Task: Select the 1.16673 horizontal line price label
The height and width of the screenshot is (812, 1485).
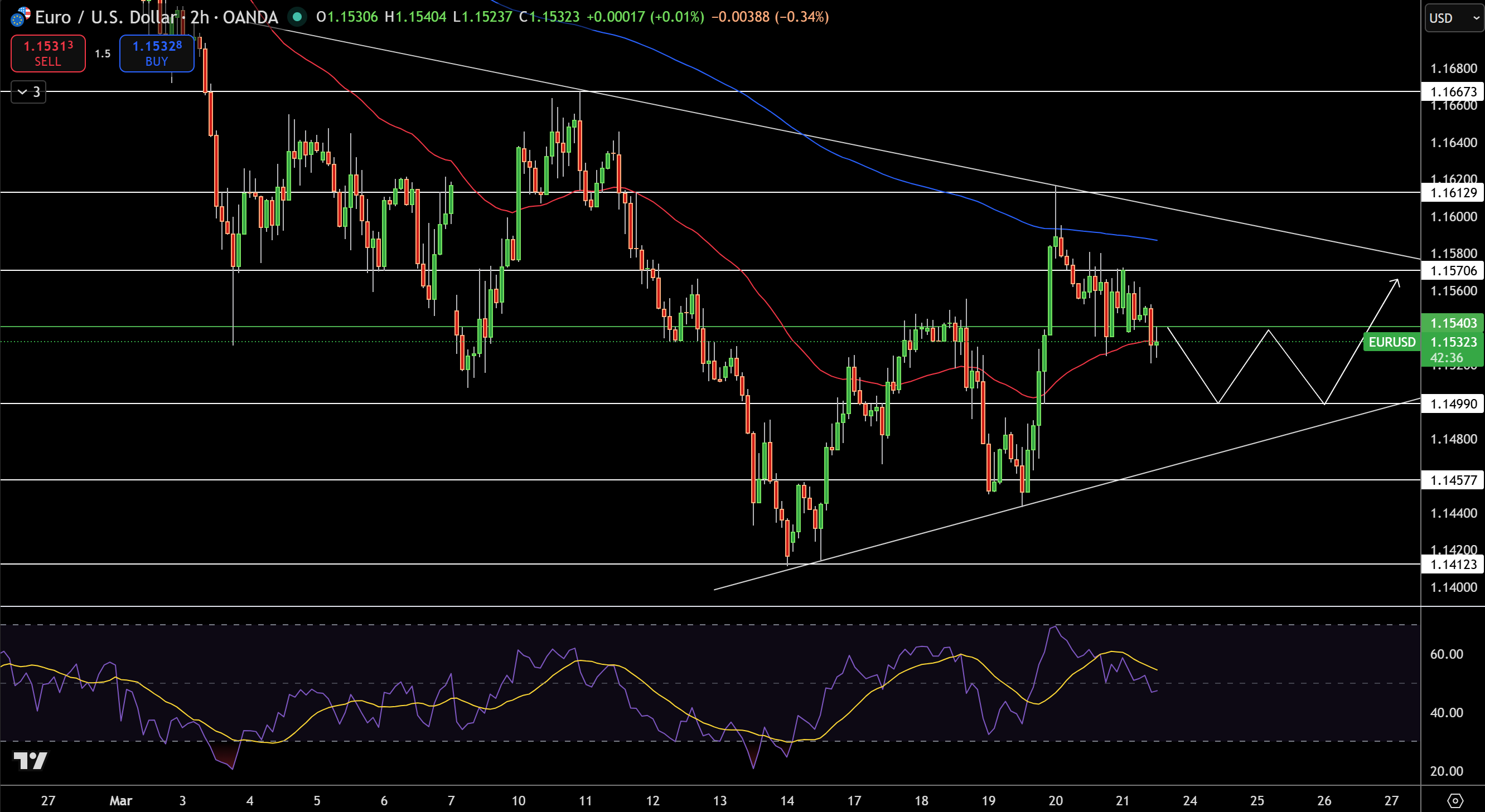Action: (x=1453, y=91)
